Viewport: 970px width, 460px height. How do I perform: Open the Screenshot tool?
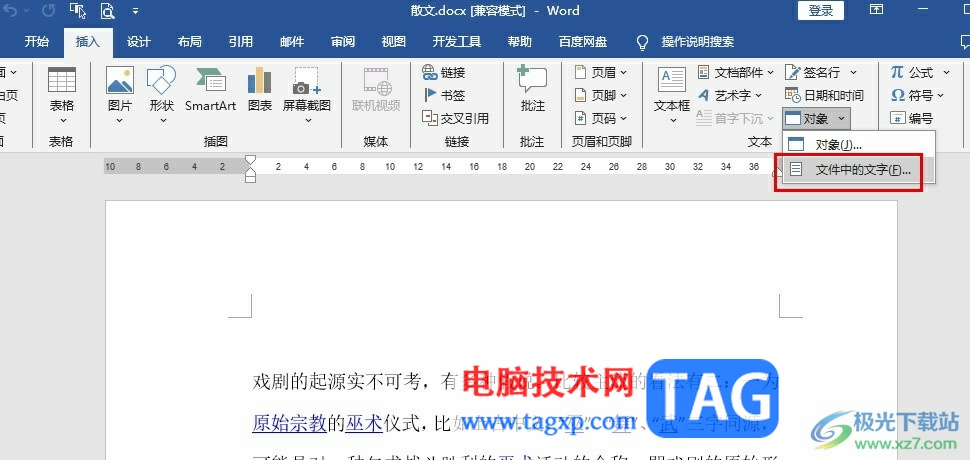coord(307,95)
